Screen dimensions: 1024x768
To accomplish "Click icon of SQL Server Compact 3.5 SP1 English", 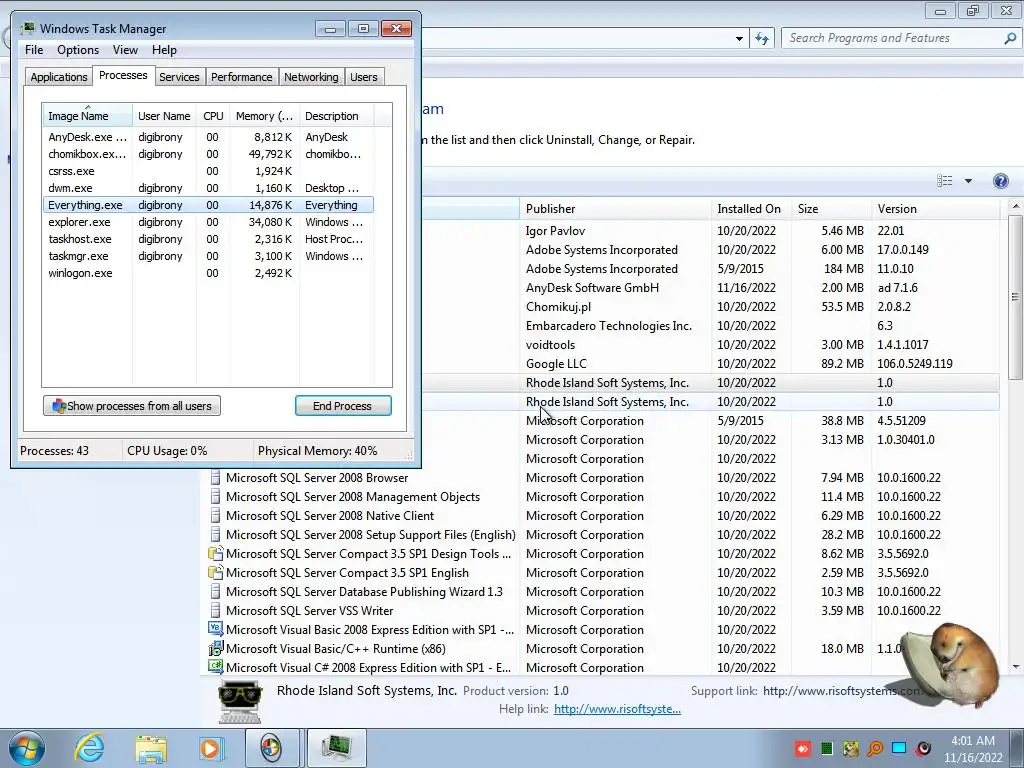I will coord(215,573).
